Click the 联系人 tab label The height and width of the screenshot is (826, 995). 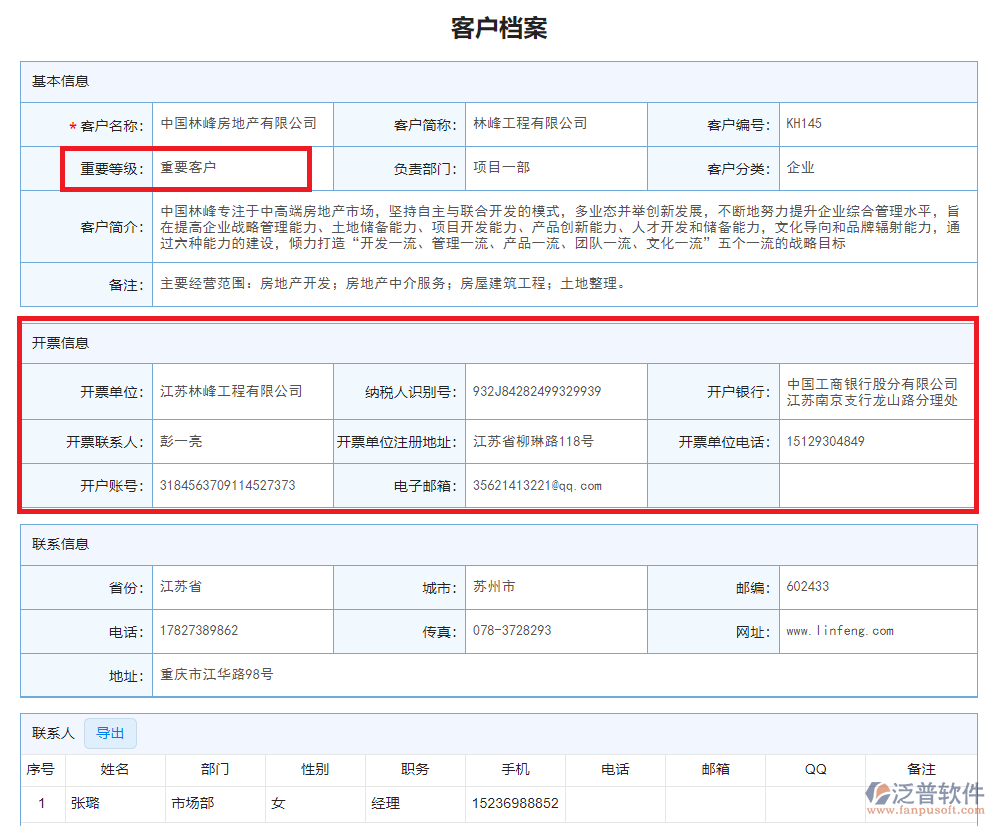coord(53,733)
